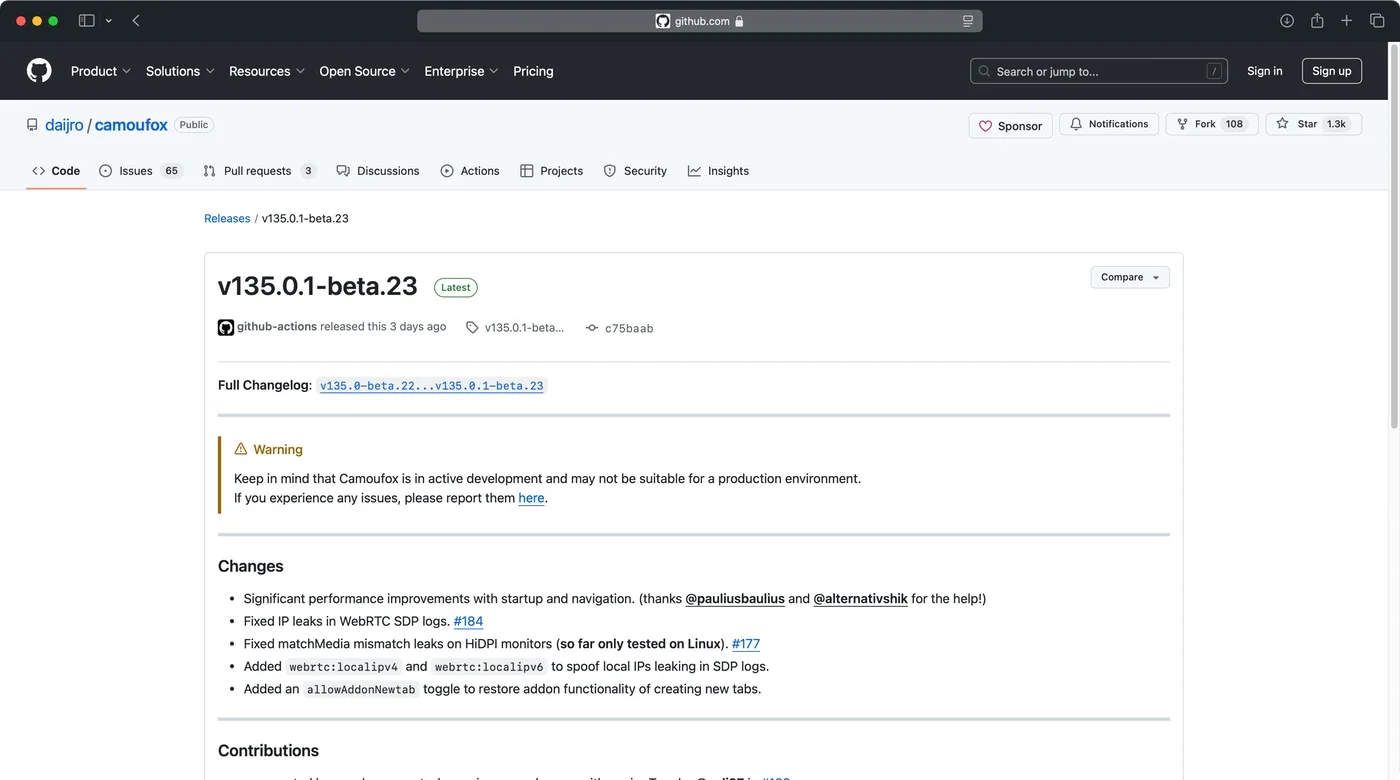Open the Resources dropdown

tap(267, 71)
